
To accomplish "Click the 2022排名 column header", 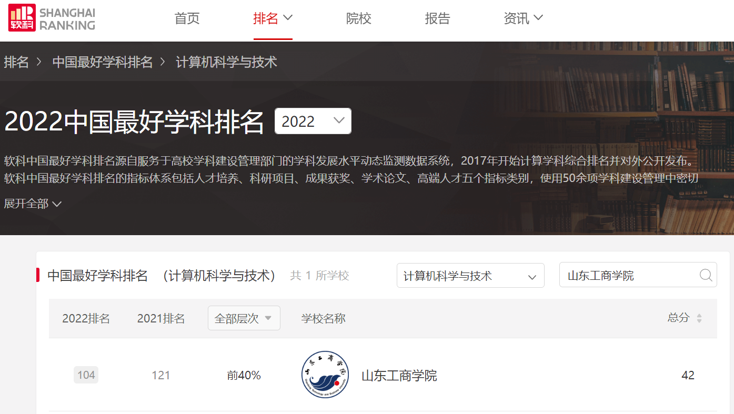I will [86, 318].
